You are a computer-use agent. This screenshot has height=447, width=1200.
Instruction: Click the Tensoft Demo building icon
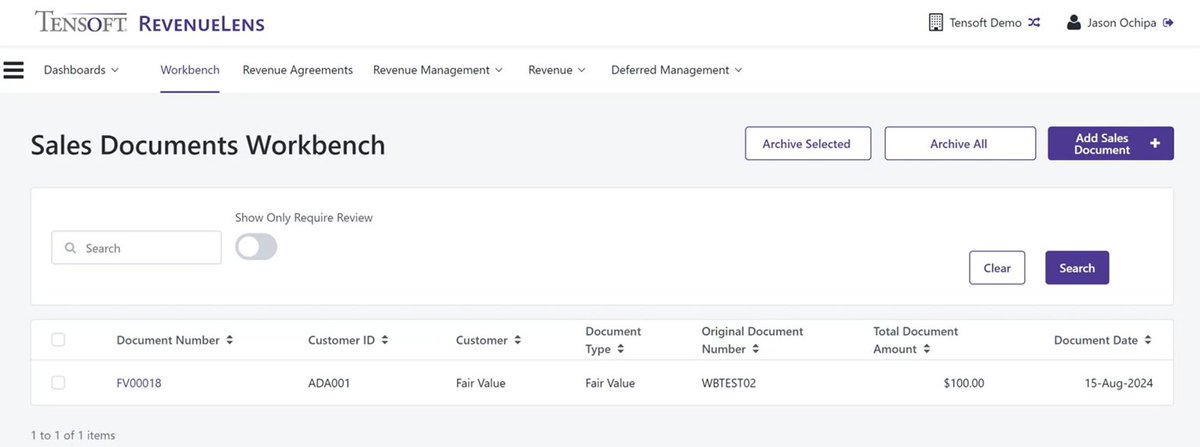coord(936,22)
